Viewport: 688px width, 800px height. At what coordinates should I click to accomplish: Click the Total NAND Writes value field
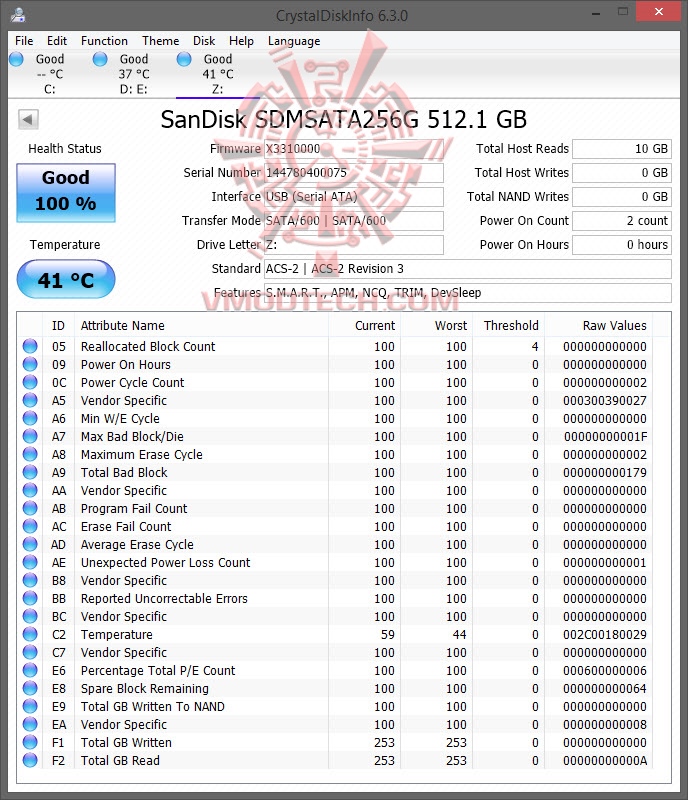tap(622, 197)
